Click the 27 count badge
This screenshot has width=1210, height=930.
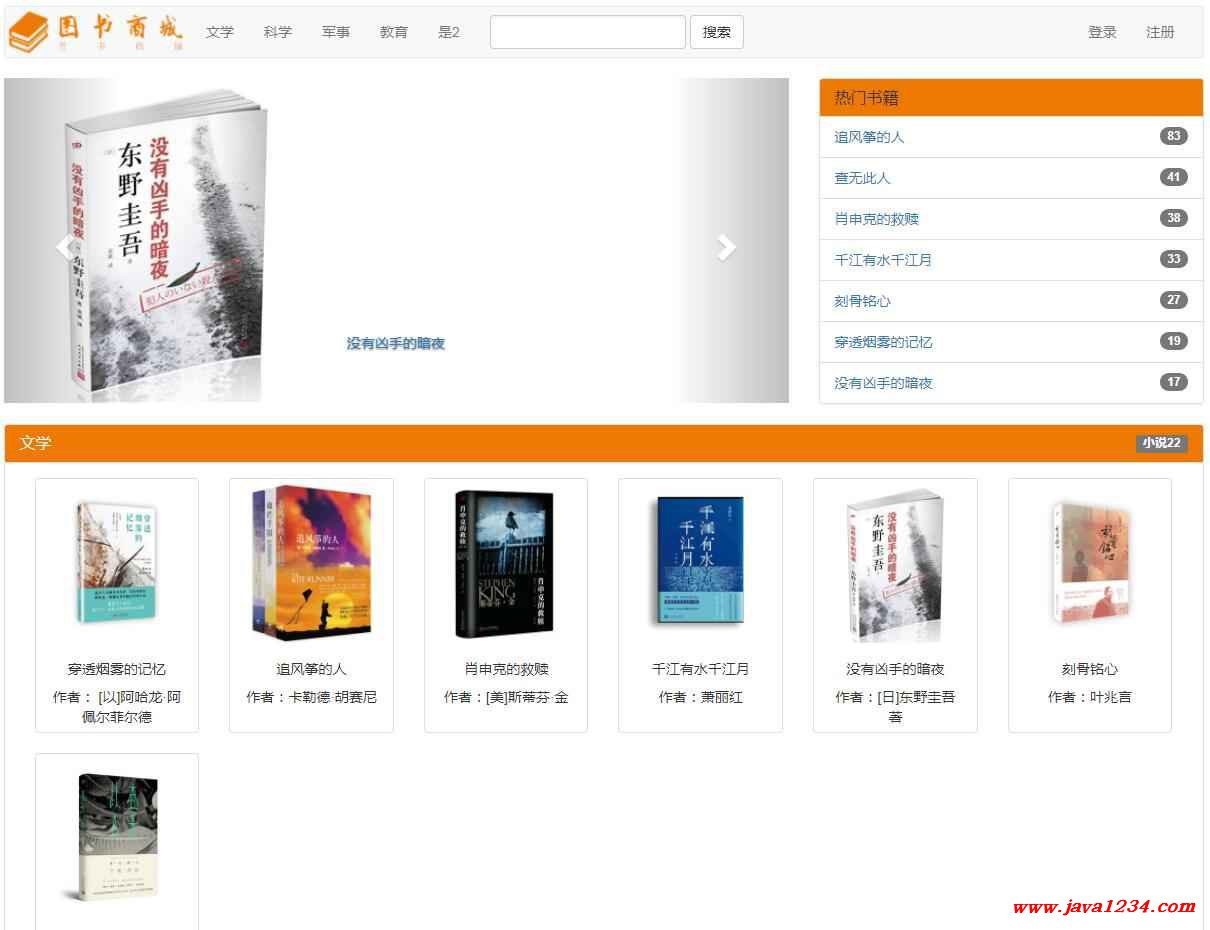pos(1174,300)
